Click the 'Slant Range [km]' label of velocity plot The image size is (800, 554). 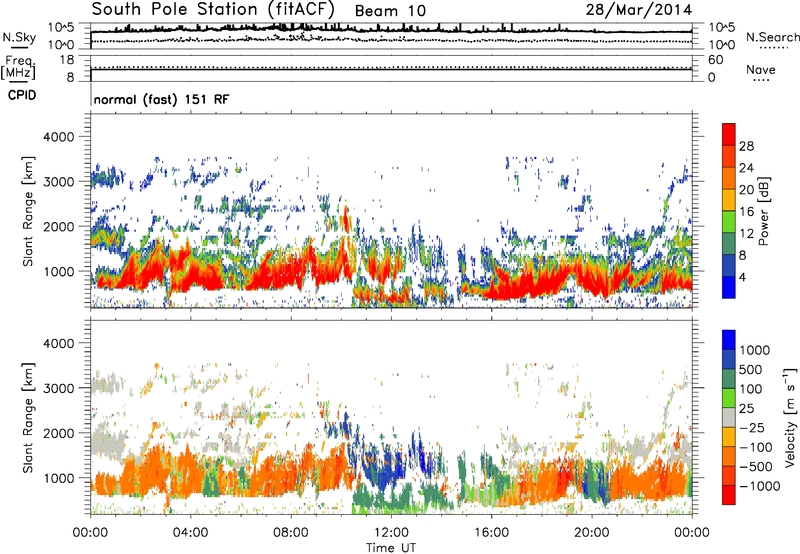[28, 418]
